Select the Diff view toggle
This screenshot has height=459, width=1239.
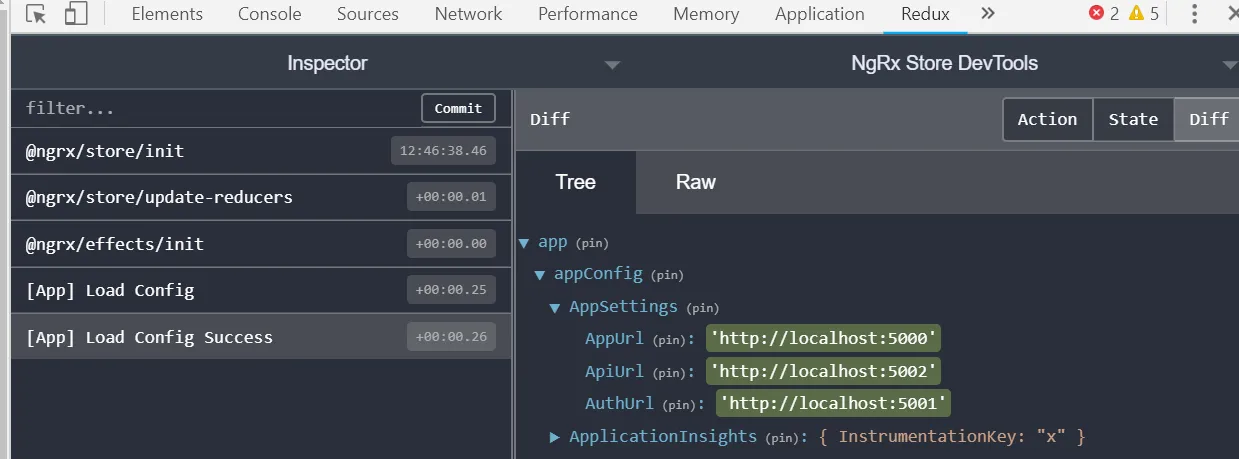1208,119
